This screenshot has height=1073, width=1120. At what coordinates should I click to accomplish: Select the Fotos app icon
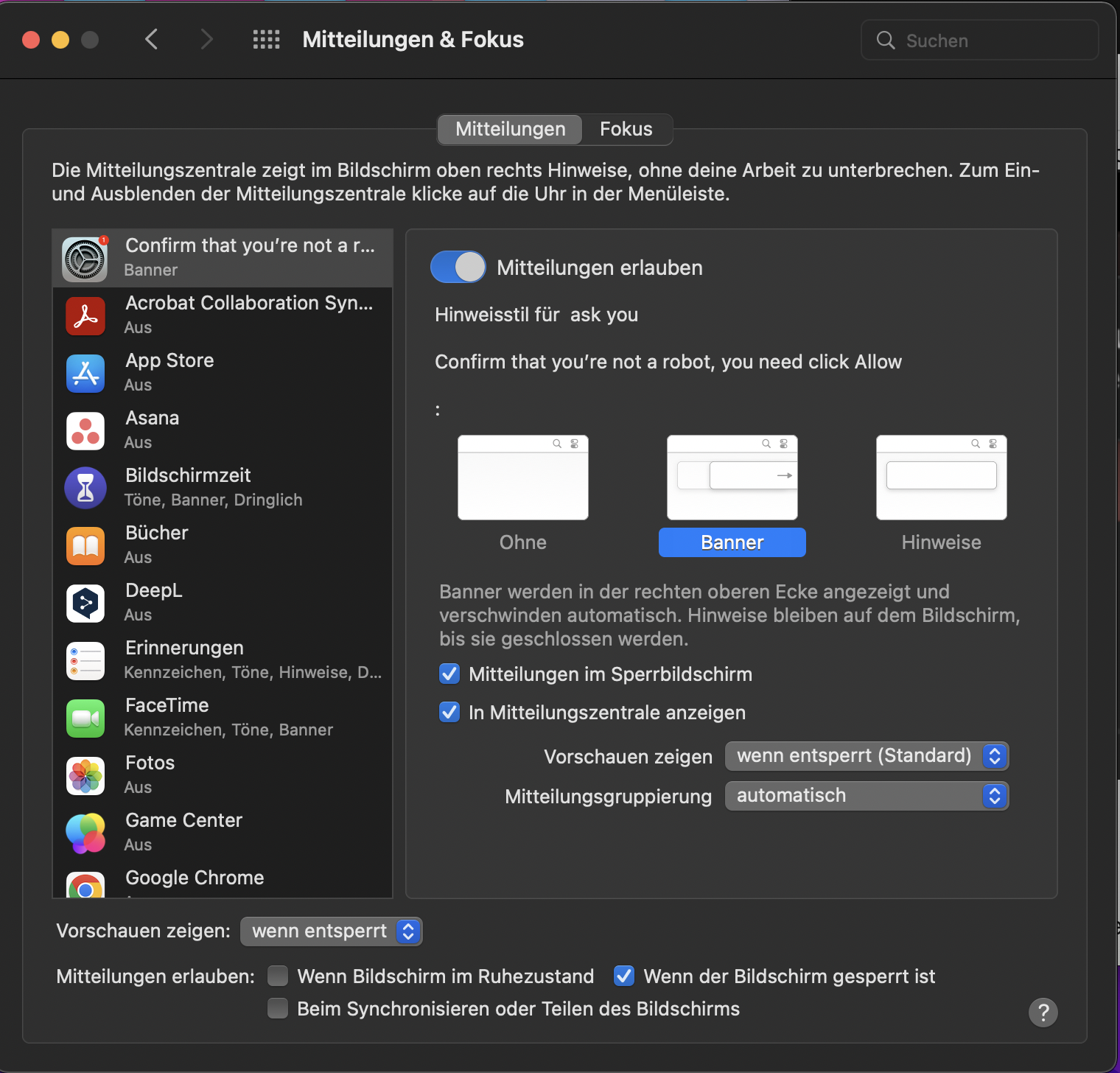(85, 776)
